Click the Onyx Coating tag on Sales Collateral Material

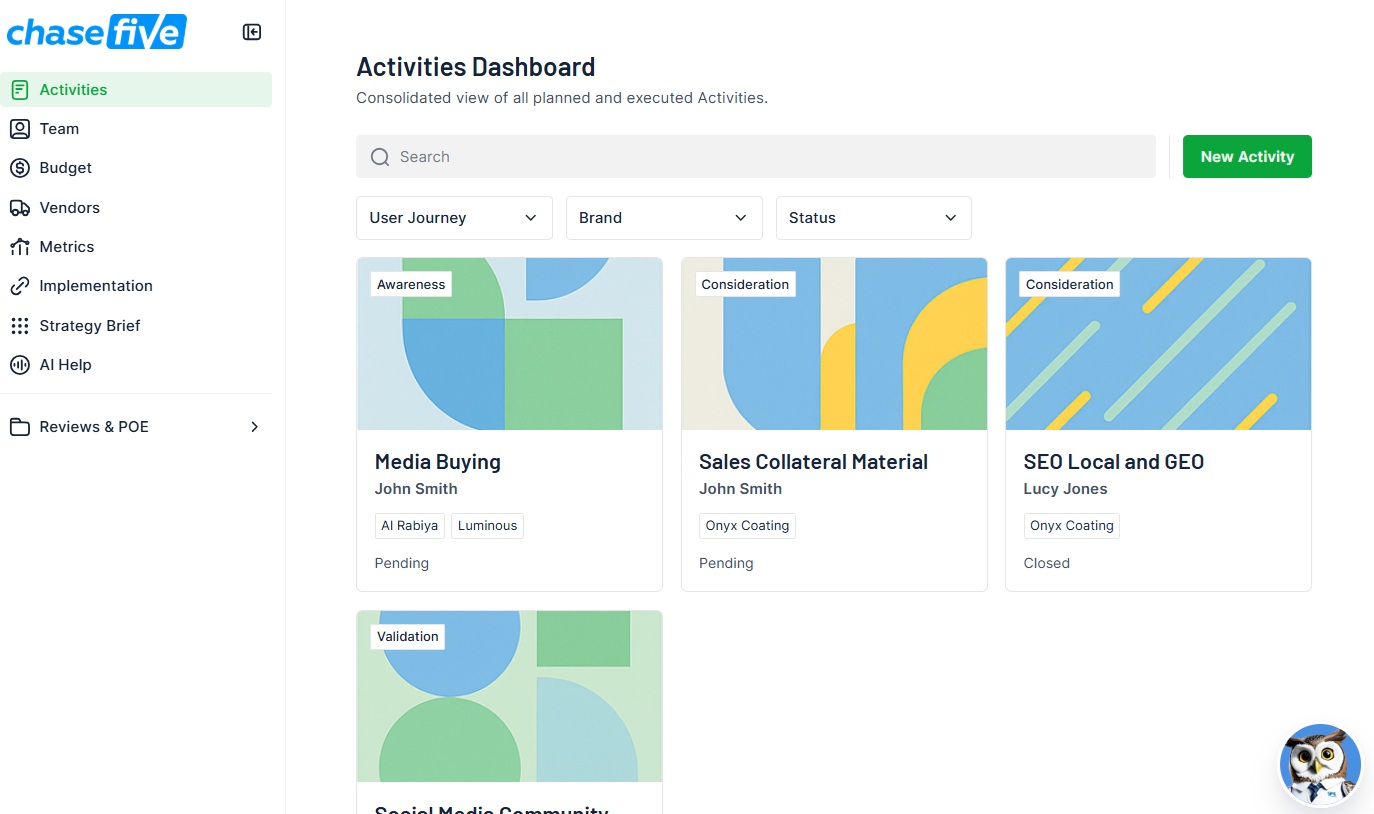tap(747, 526)
